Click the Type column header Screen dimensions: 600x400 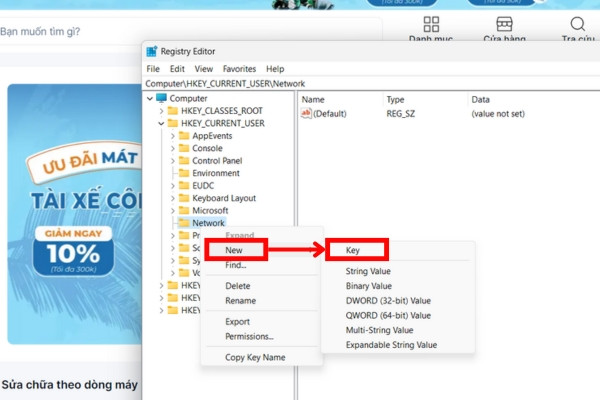pyautogui.click(x=395, y=100)
